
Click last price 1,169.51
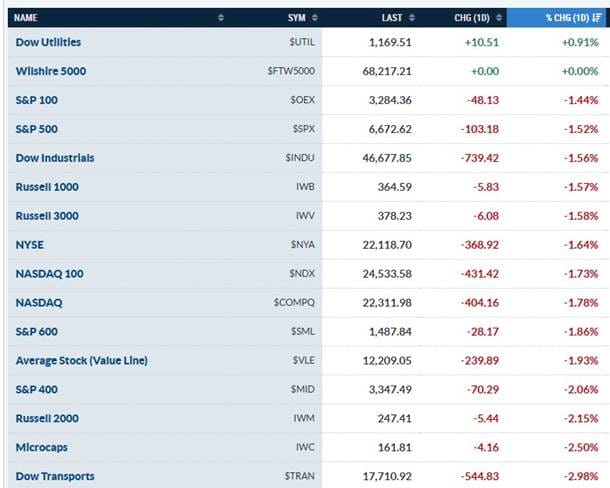pos(390,42)
